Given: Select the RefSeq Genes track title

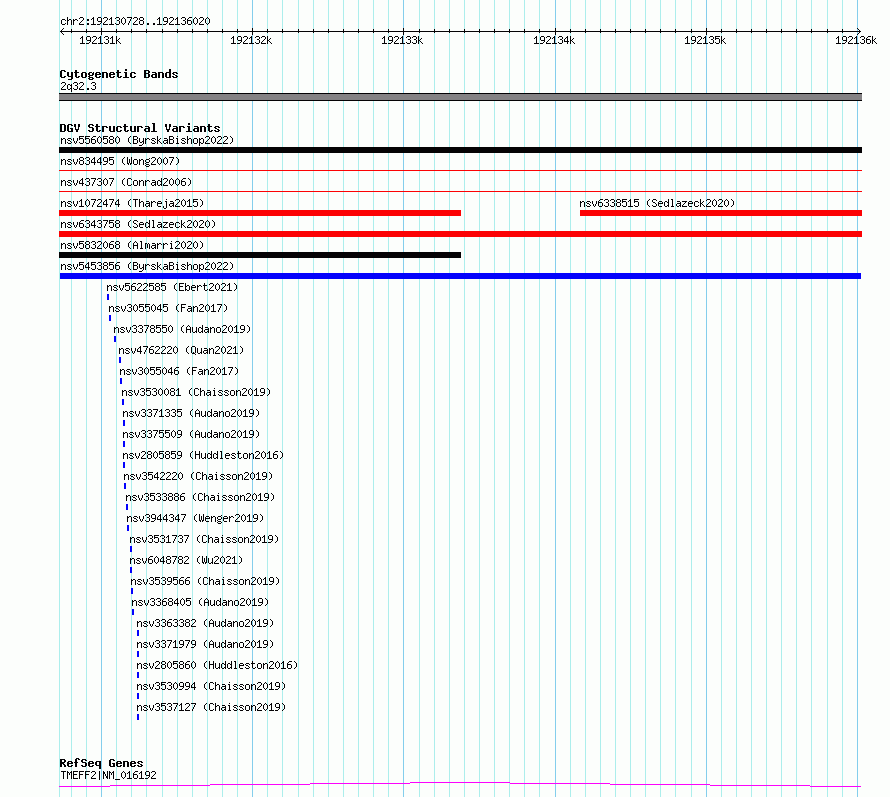Looking at the screenshot, I should (x=101, y=763).
